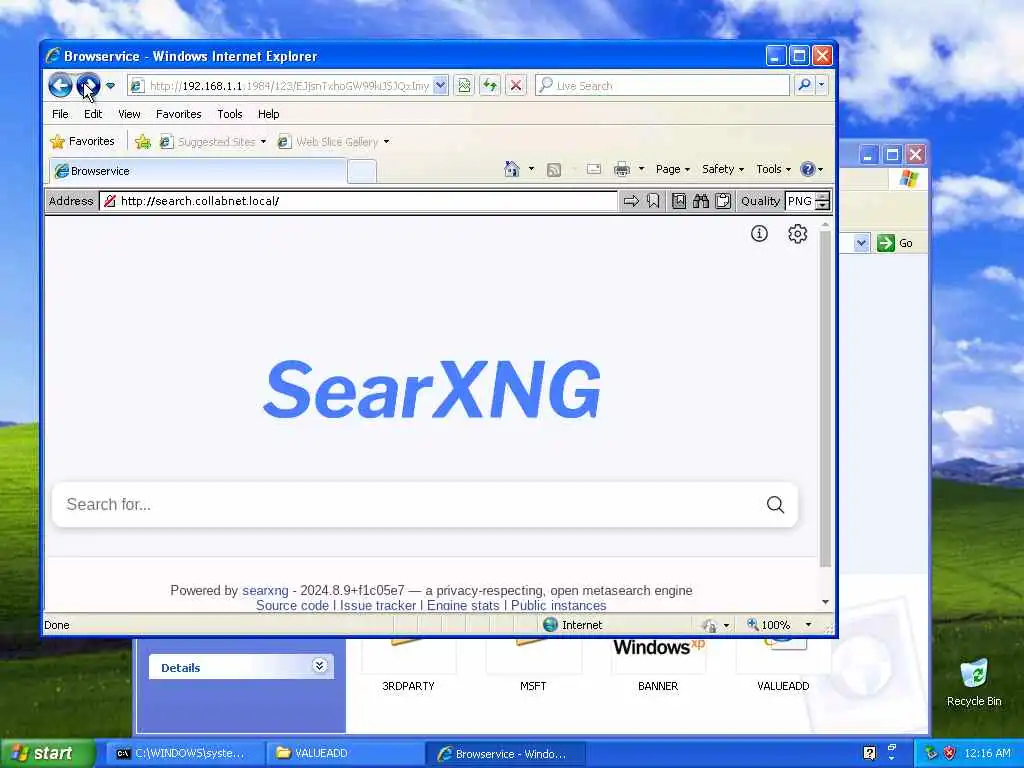
Task: Focus the Live Search box
Action: (662, 86)
